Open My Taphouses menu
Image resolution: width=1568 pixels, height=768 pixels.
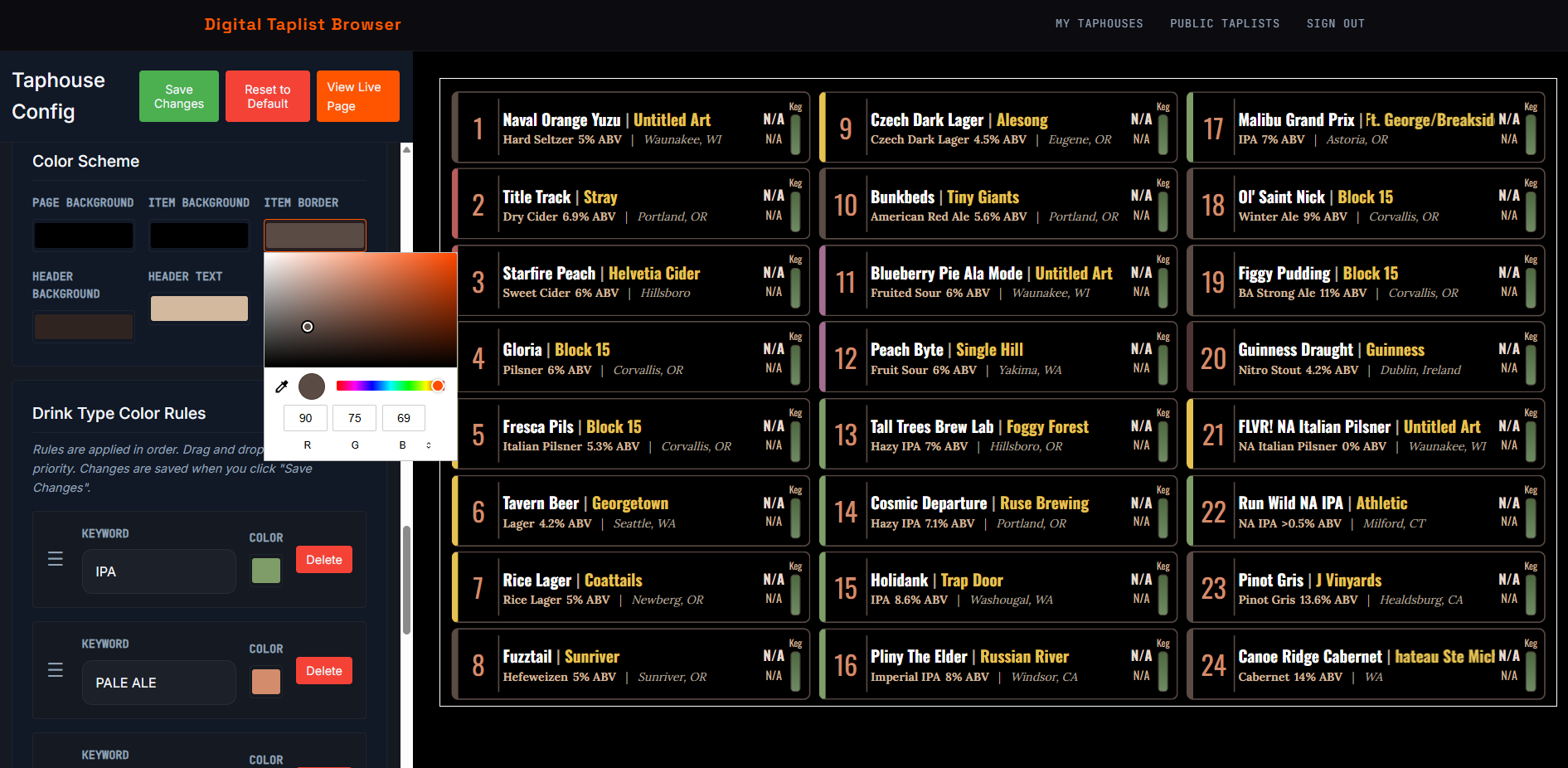pyautogui.click(x=1099, y=24)
